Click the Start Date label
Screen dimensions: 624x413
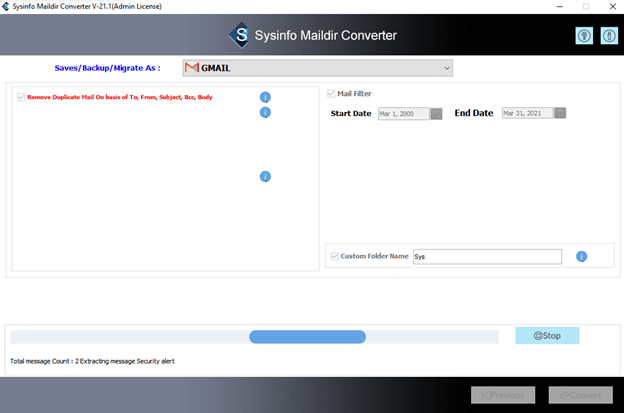[351, 114]
